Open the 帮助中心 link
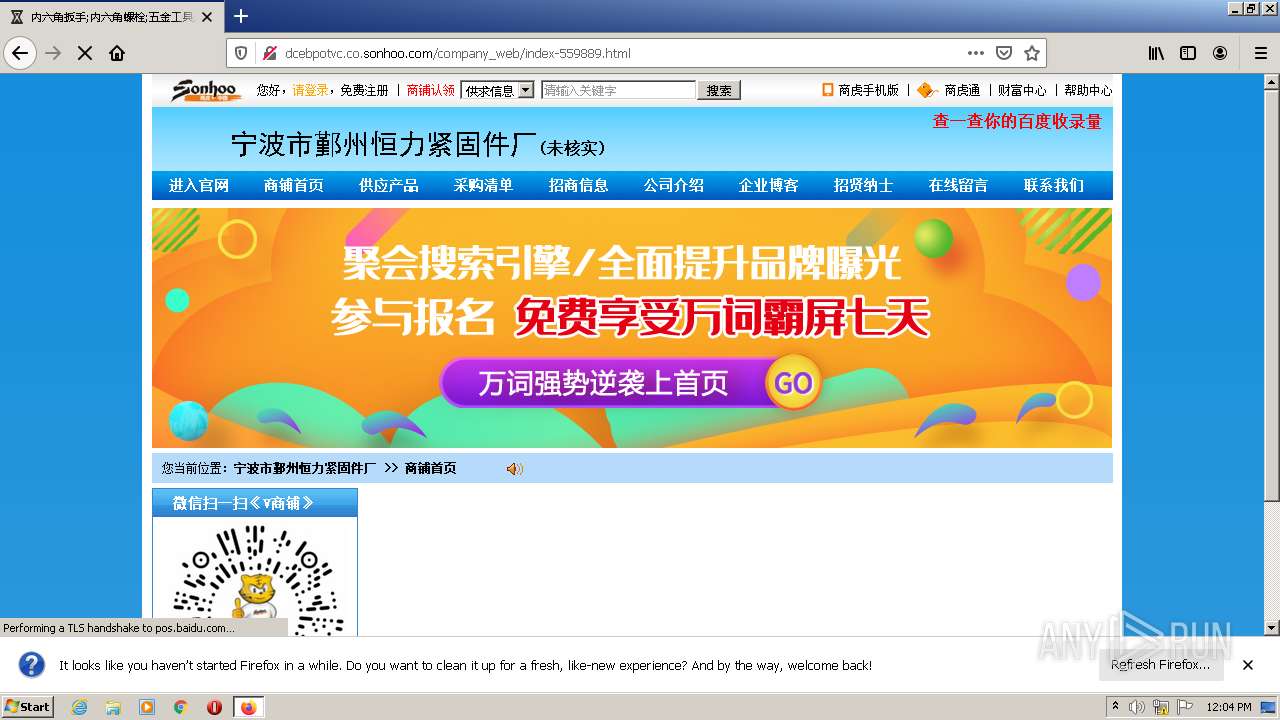 [1088, 90]
